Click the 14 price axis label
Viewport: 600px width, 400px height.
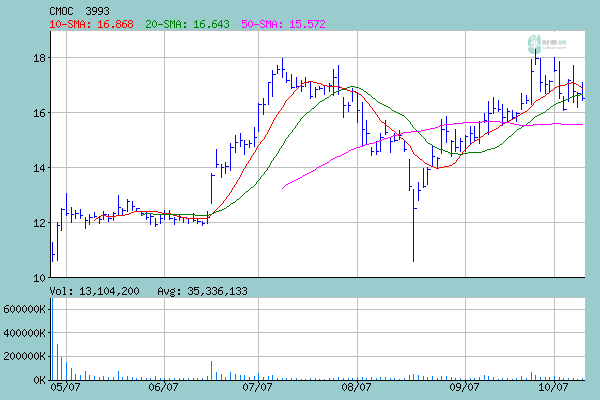point(38,168)
